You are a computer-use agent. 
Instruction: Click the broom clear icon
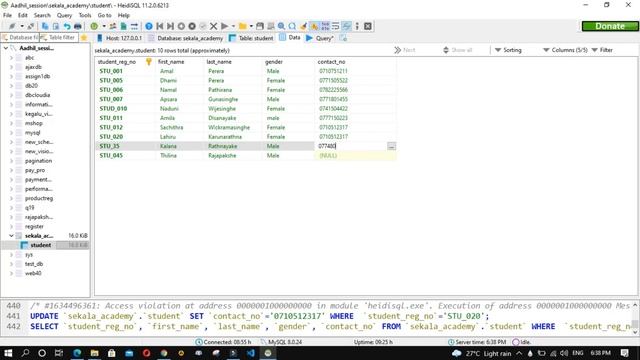point(303,26)
